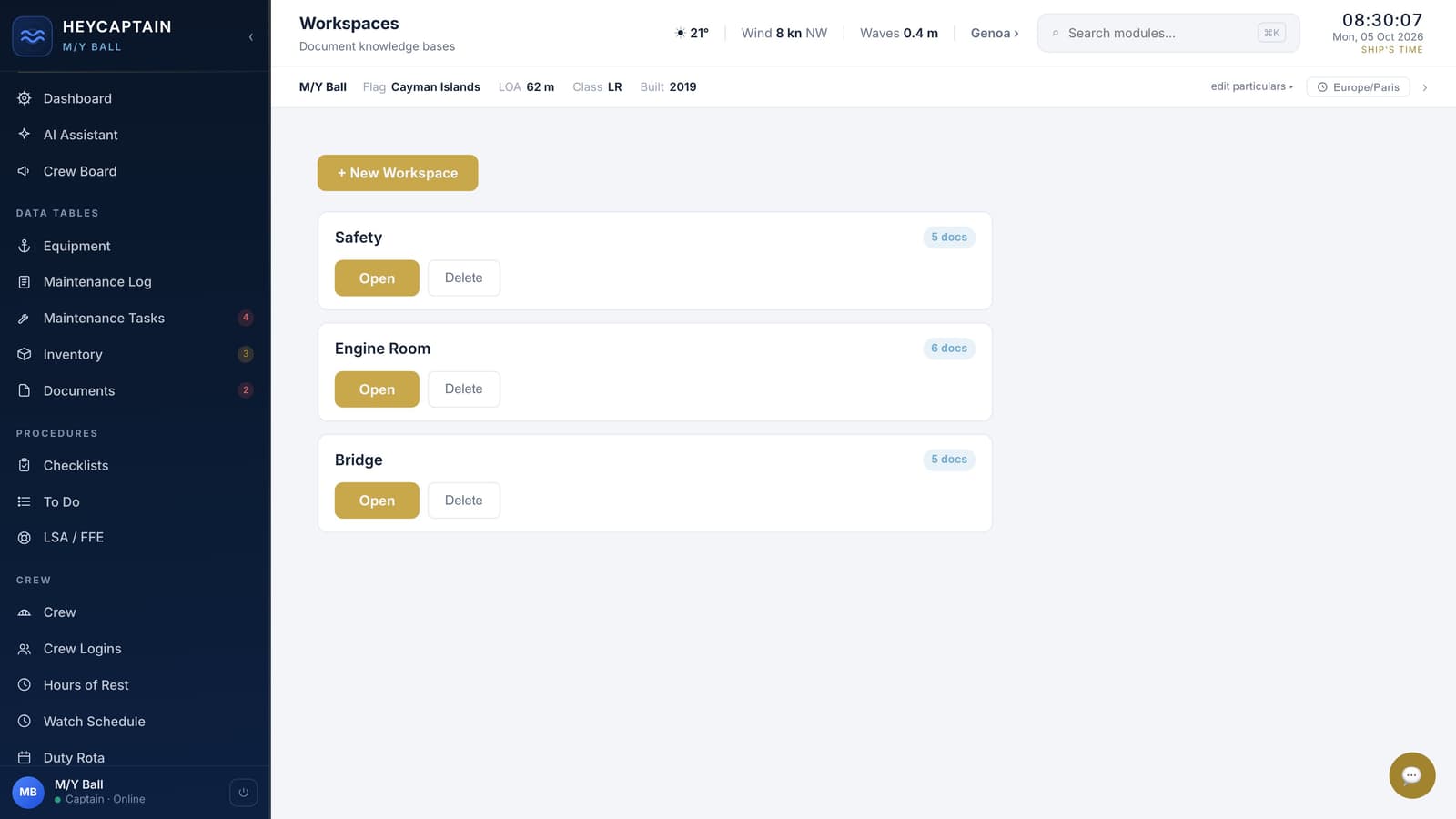Click the 08:30:07 ship's time clock
This screenshot has height=819, width=1456.
(x=1382, y=20)
